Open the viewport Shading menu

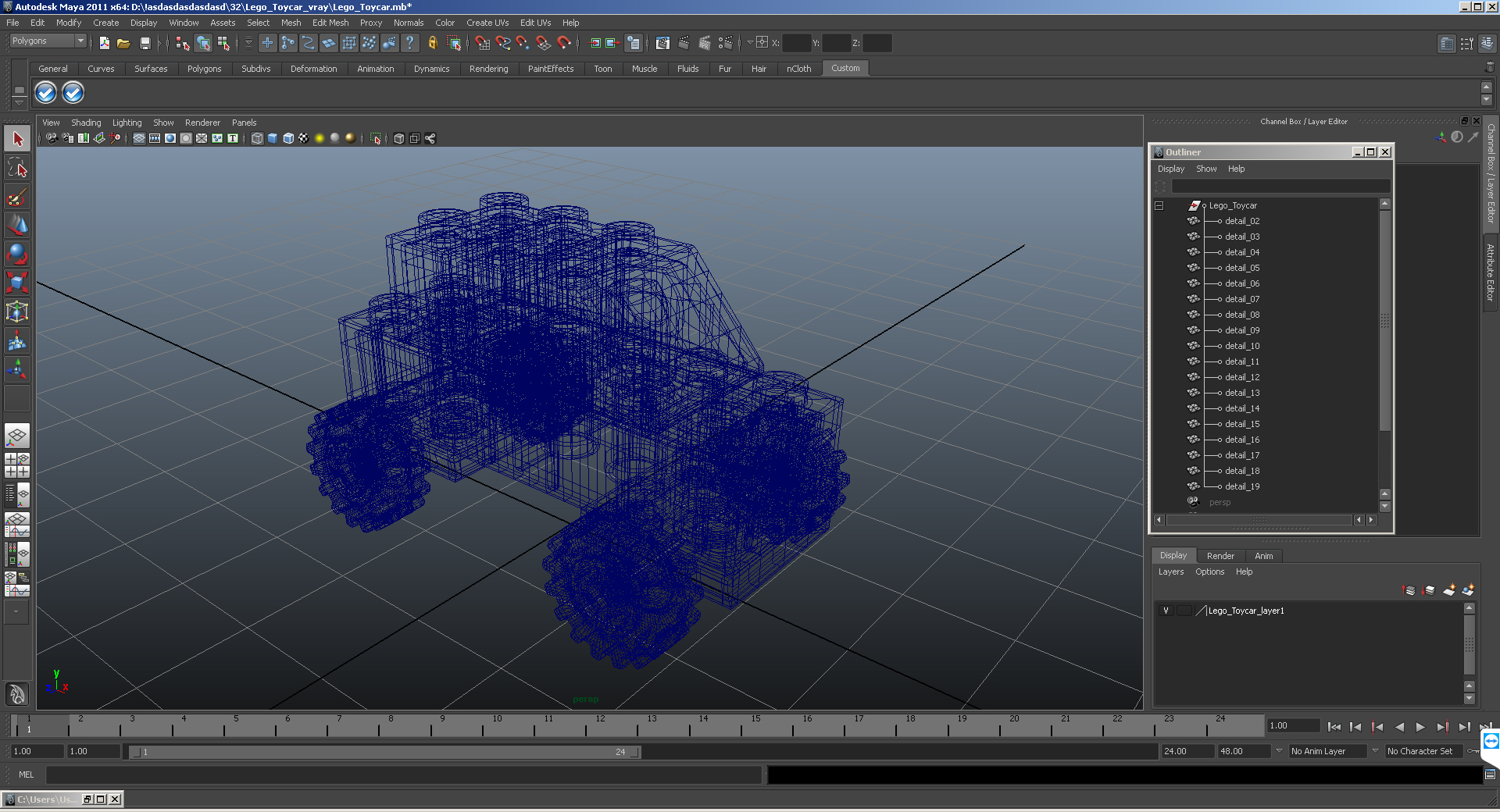[86, 123]
